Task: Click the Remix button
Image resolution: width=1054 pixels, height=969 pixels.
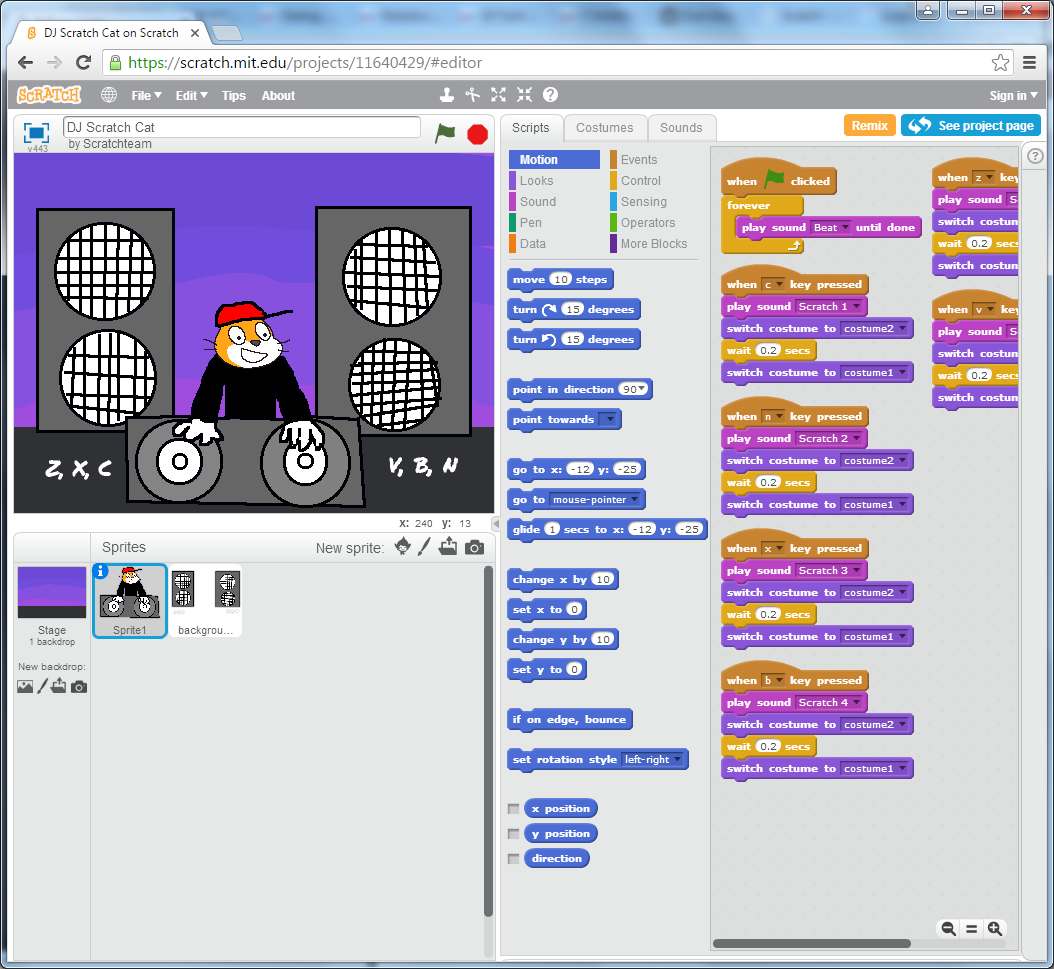Action: [869, 126]
